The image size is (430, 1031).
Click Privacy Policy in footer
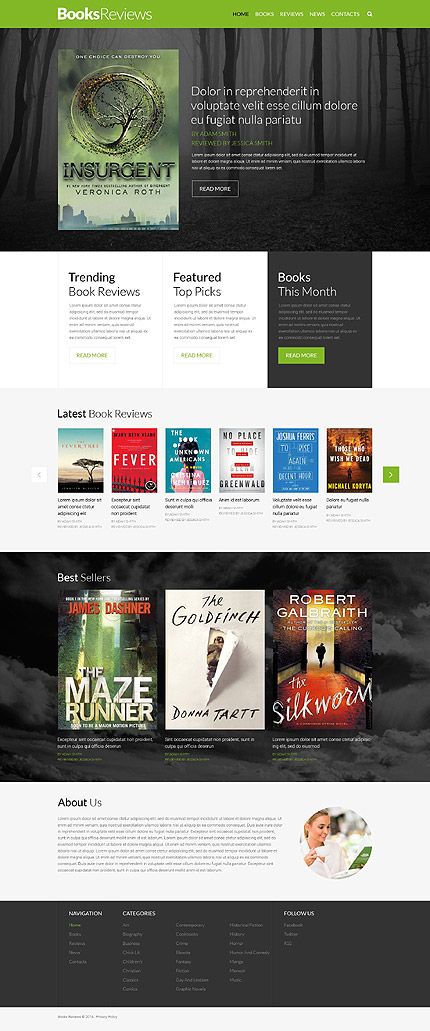tap(107, 1017)
